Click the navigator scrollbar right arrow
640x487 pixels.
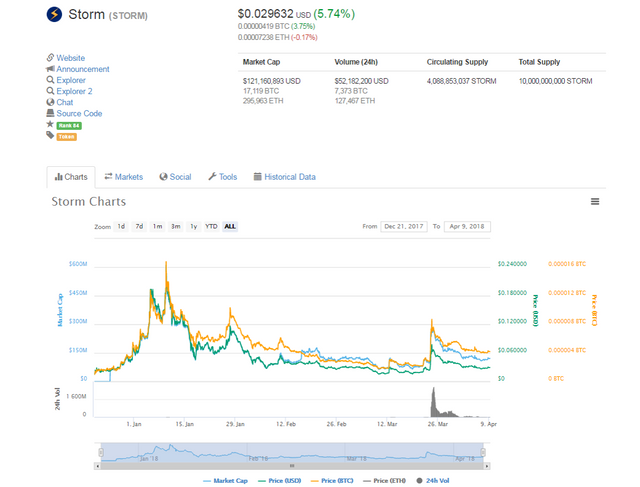[487, 466]
